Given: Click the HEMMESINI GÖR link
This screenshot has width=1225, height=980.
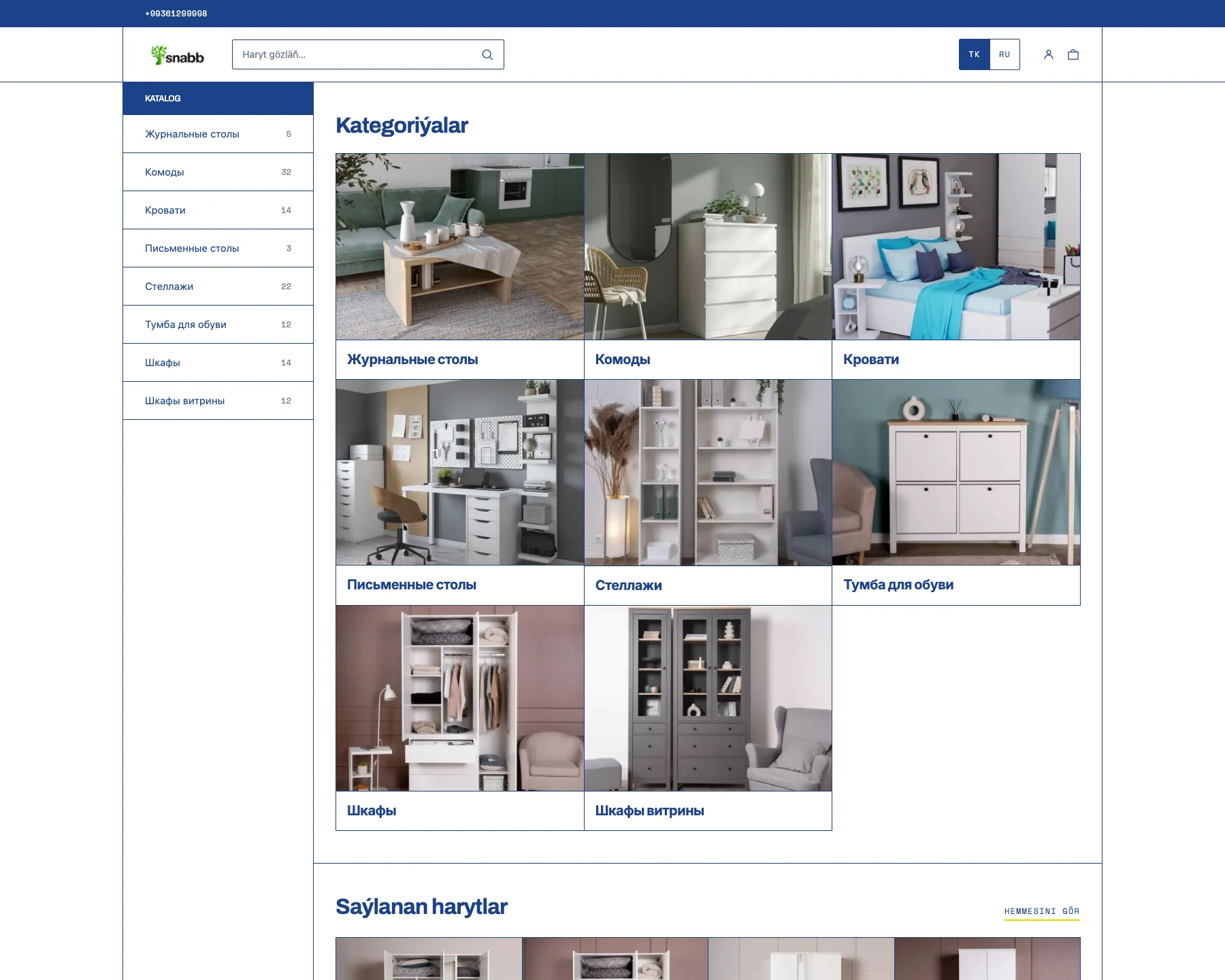Looking at the screenshot, I should pyautogui.click(x=1042, y=911).
